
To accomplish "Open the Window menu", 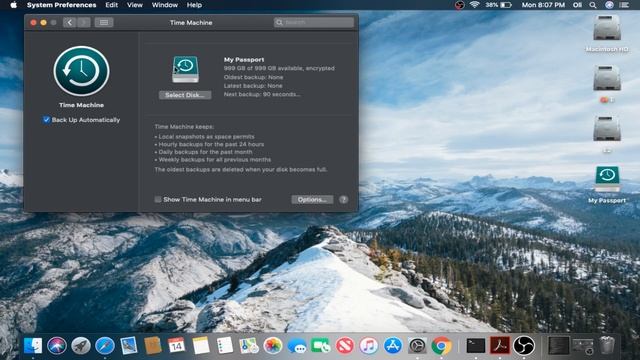I will coord(165,5).
